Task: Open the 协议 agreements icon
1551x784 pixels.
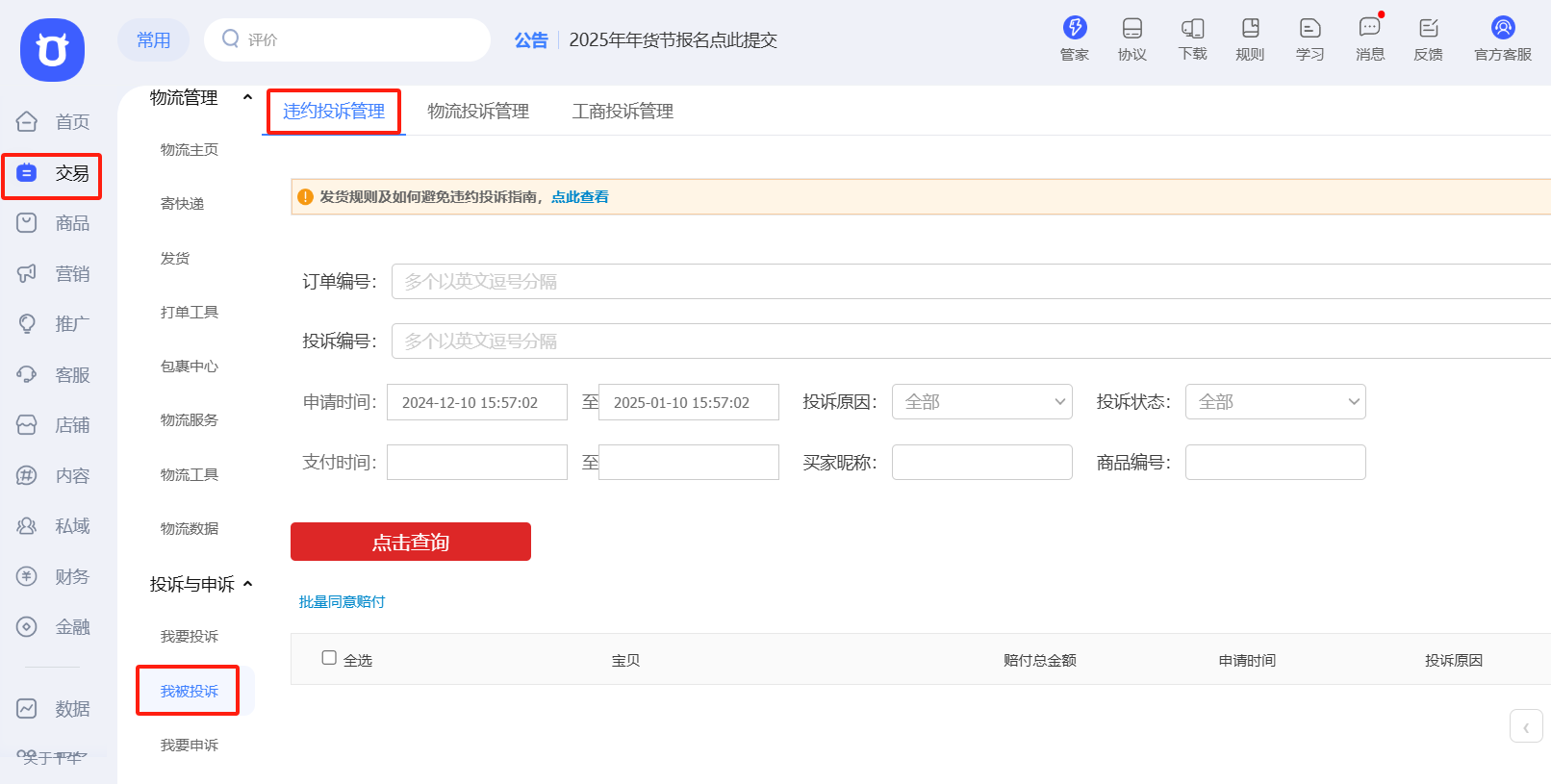Action: 1132,28
